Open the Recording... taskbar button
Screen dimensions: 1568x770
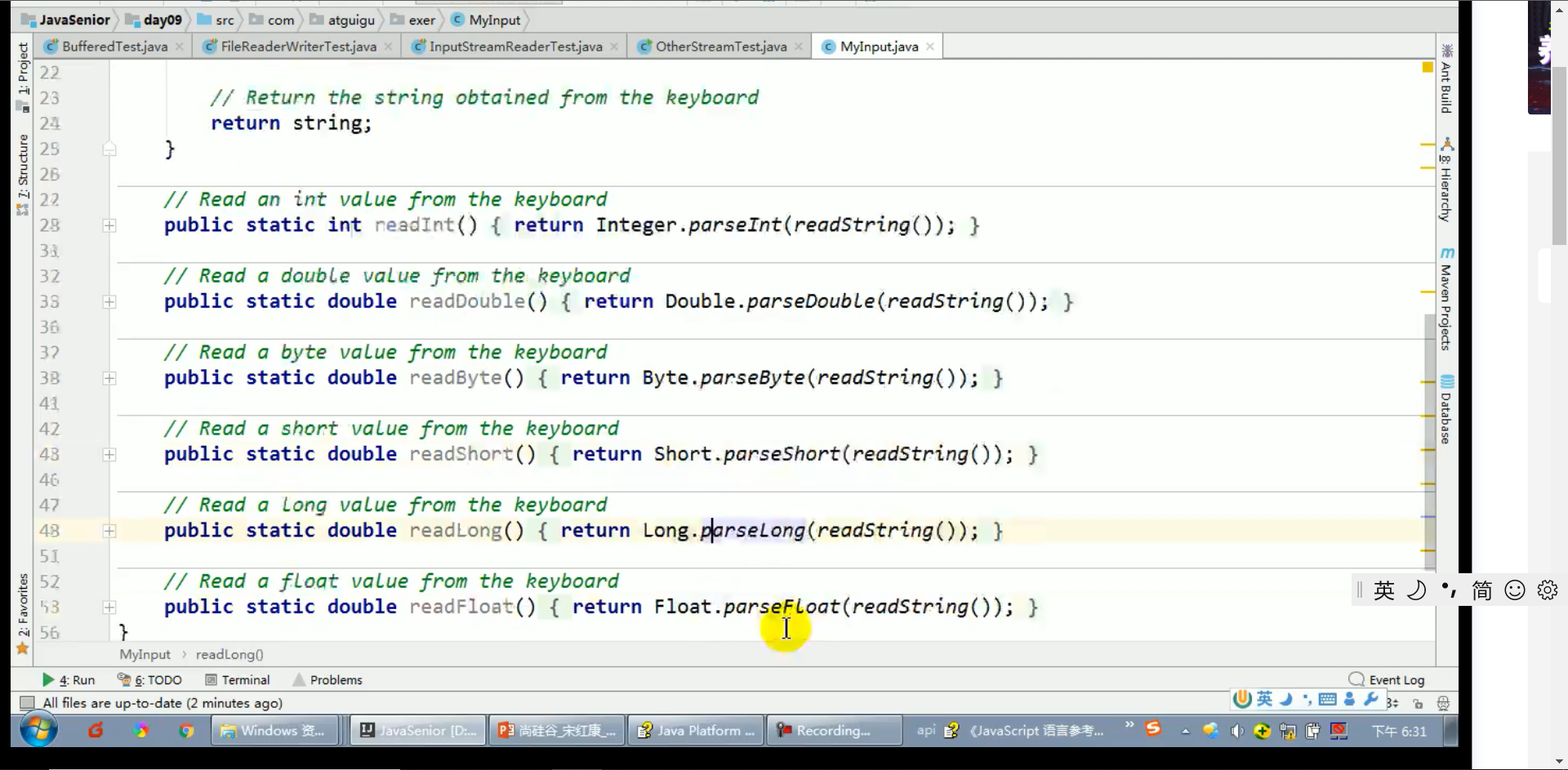tap(834, 730)
